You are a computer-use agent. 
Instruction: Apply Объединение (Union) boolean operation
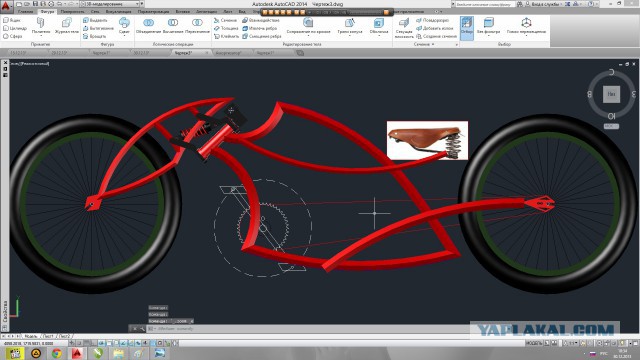pyautogui.click(x=148, y=26)
